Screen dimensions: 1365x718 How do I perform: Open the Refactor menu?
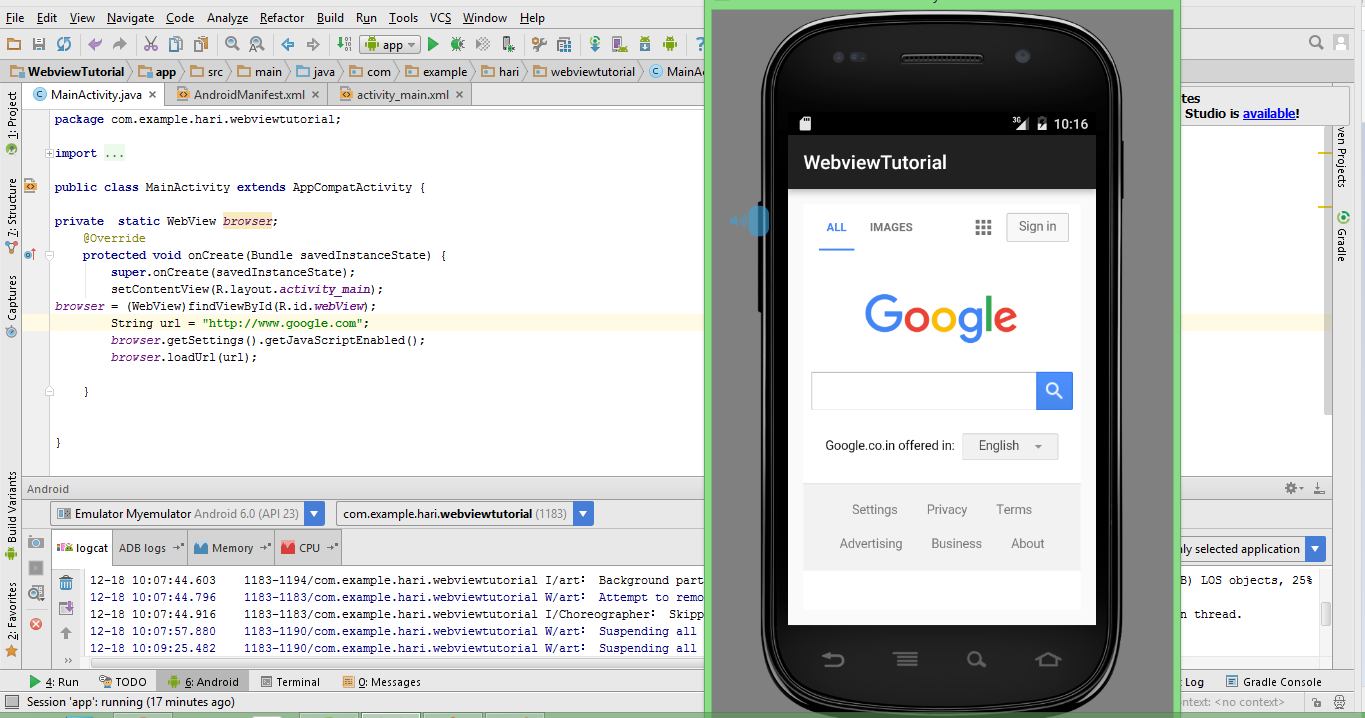pos(282,18)
